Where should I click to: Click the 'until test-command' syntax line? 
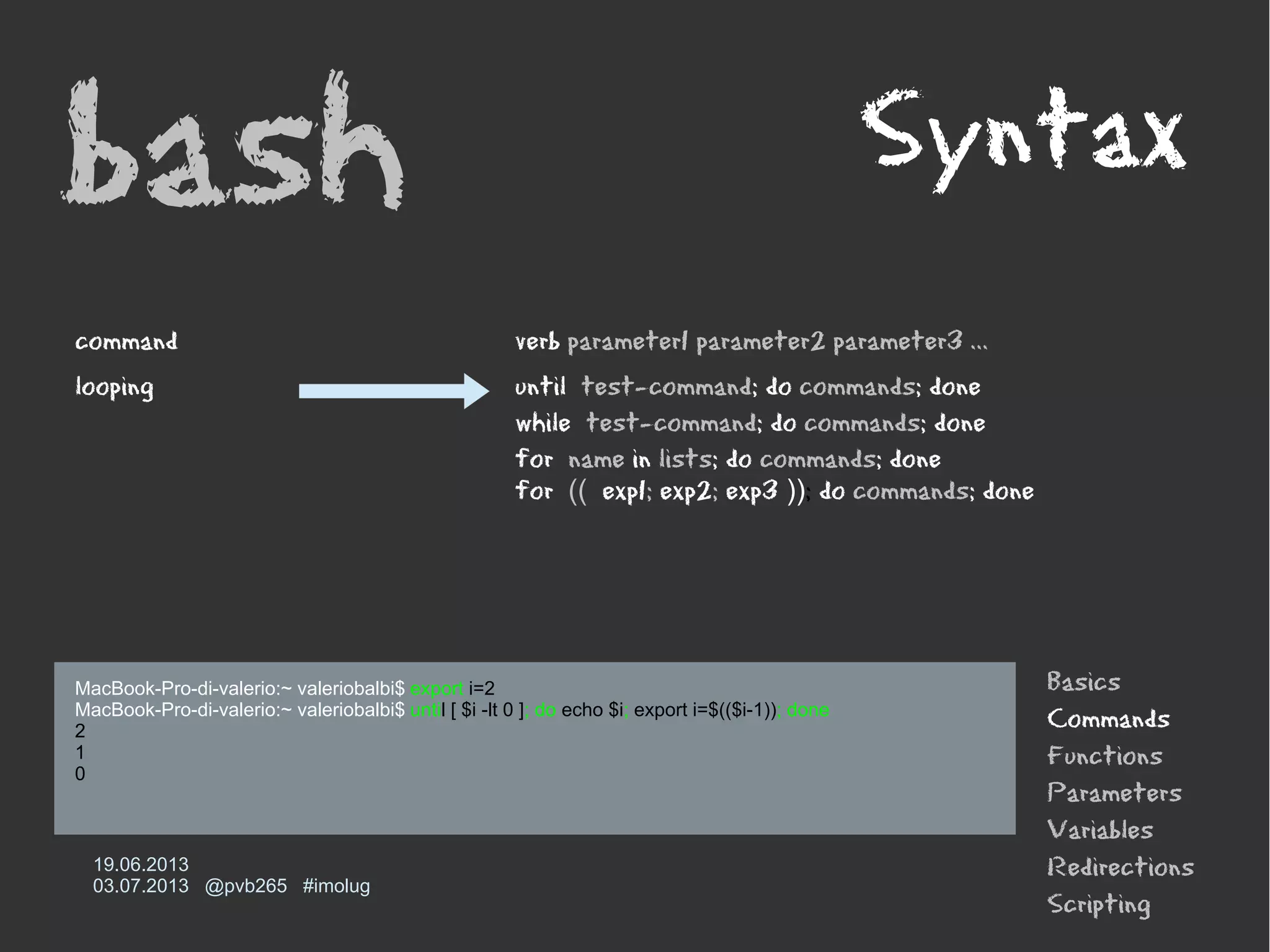point(748,387)
